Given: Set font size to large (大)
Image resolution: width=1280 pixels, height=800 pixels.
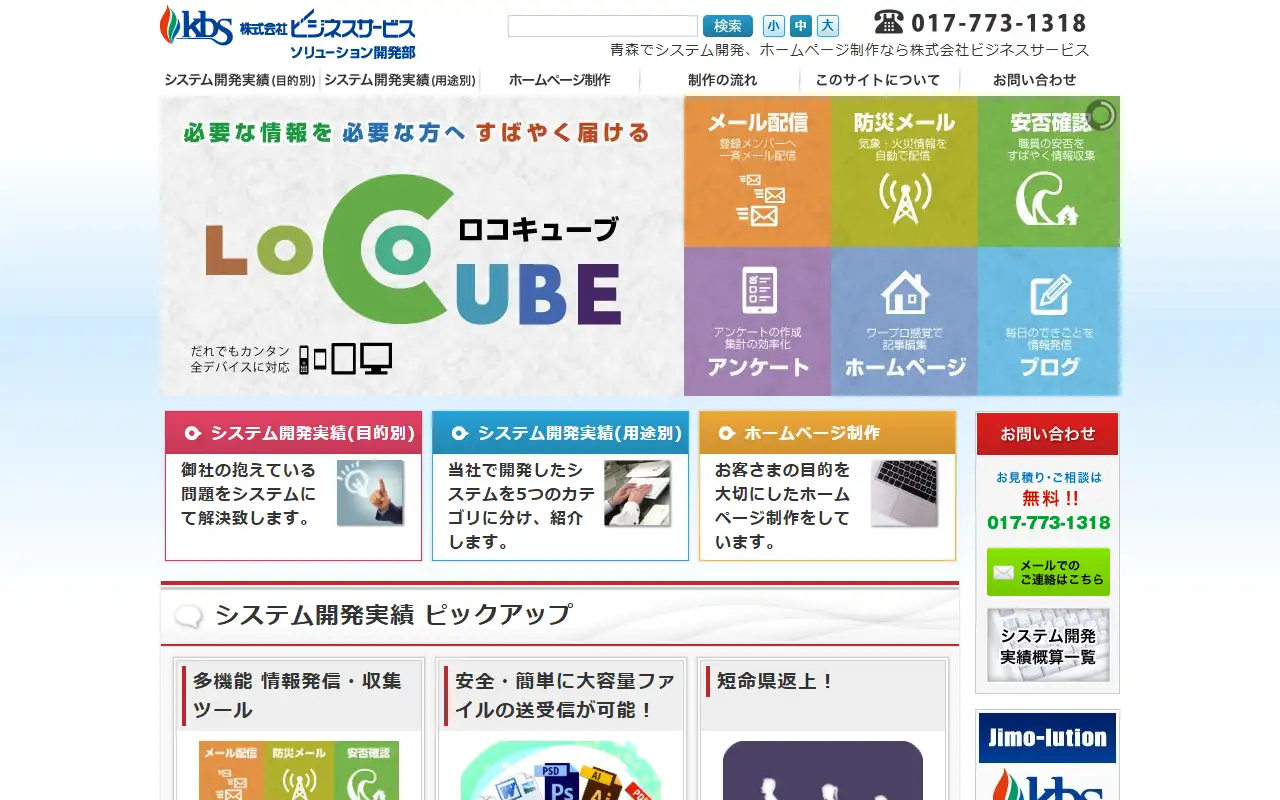Looking at the screenshot, I should point(828,26).
